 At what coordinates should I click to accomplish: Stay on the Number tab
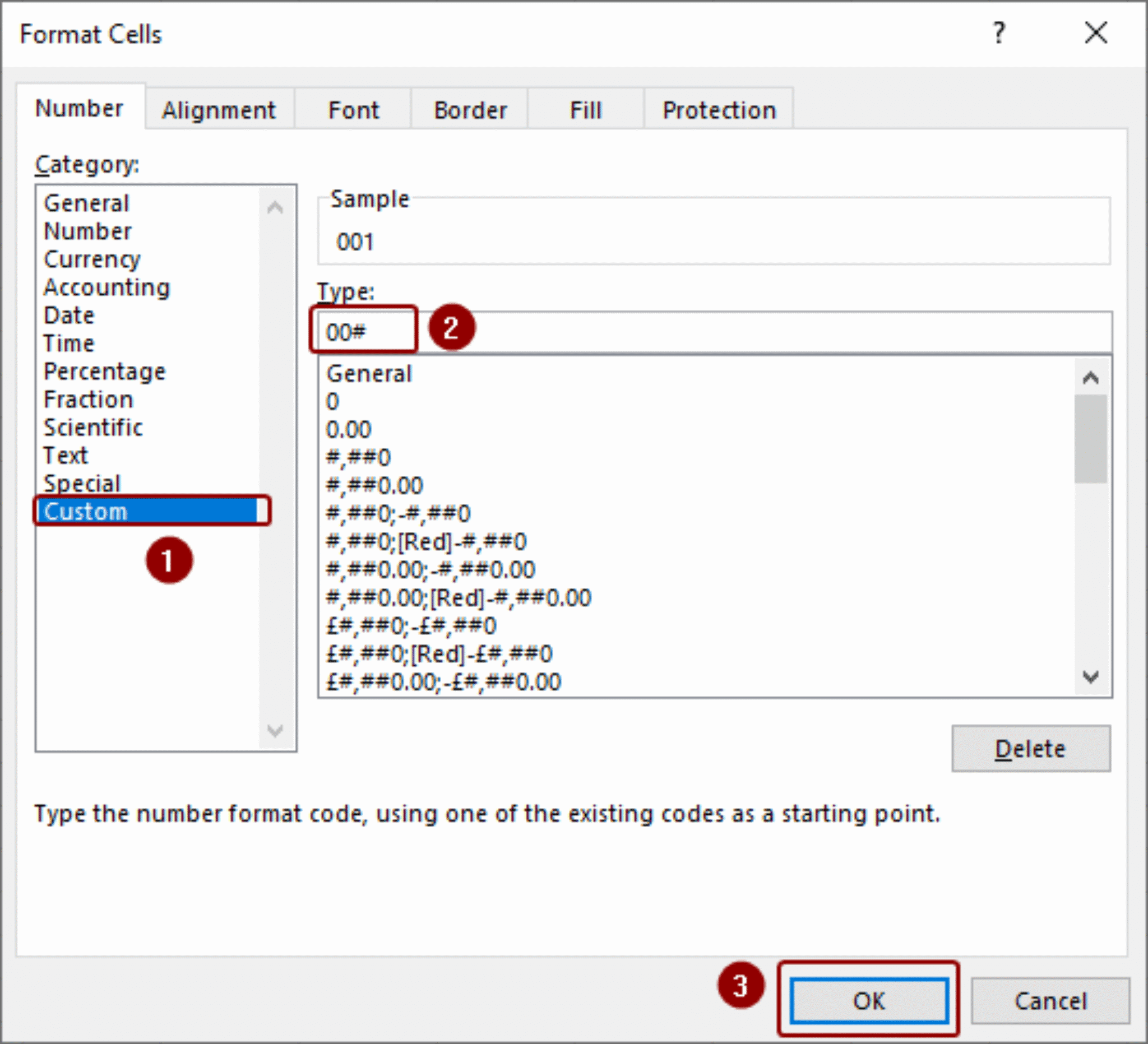coord(79,108)
